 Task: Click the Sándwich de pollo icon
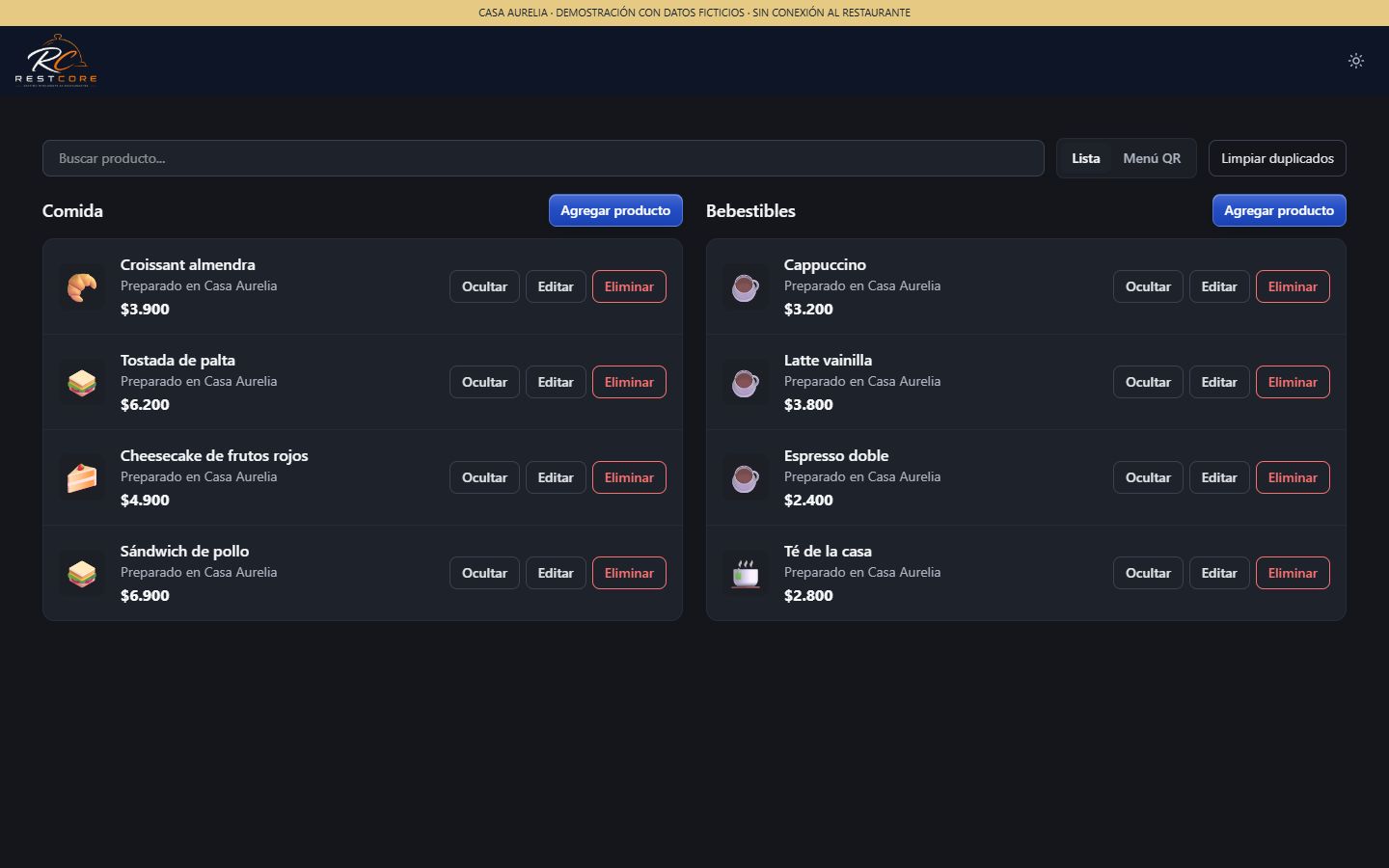point(82,573)
